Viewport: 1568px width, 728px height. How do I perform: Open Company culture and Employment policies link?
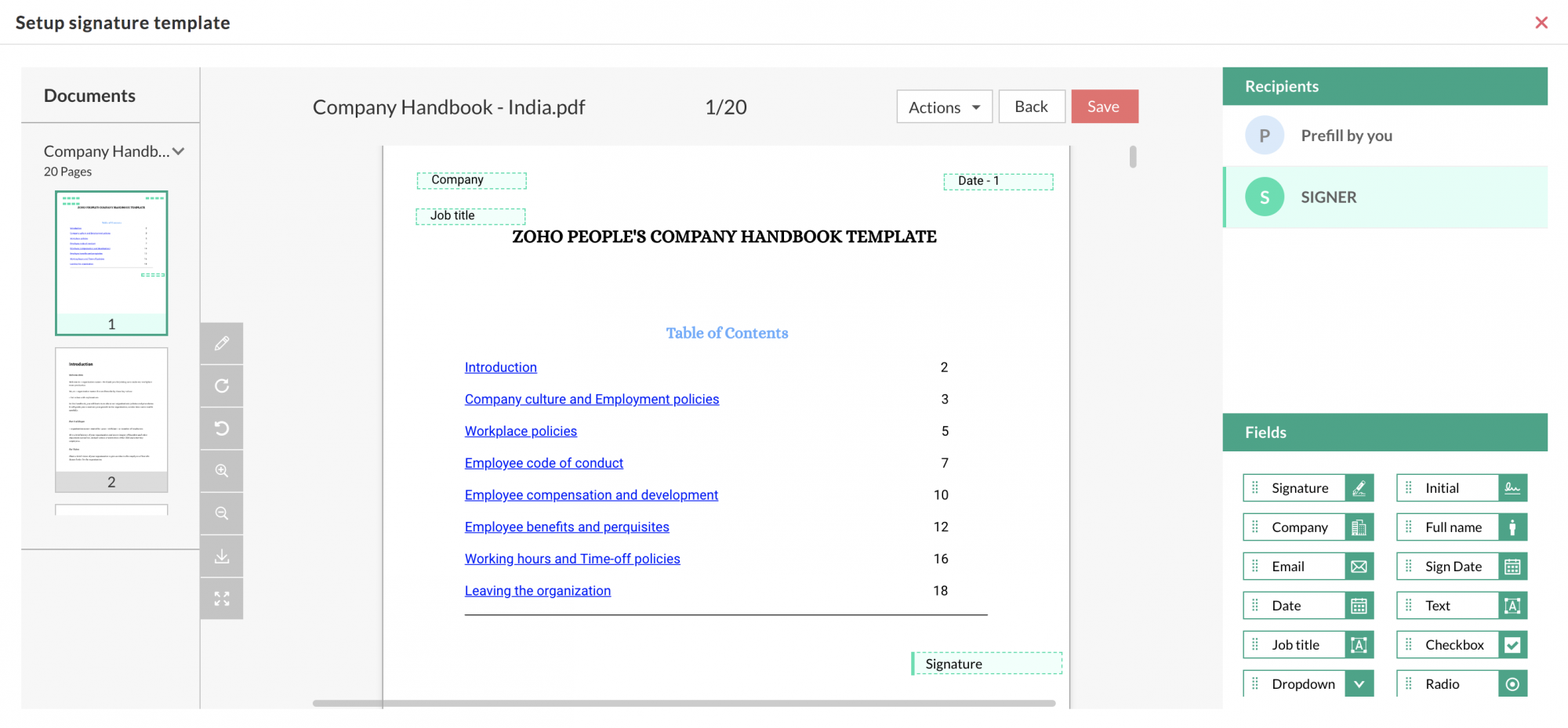tap(592, 400)
